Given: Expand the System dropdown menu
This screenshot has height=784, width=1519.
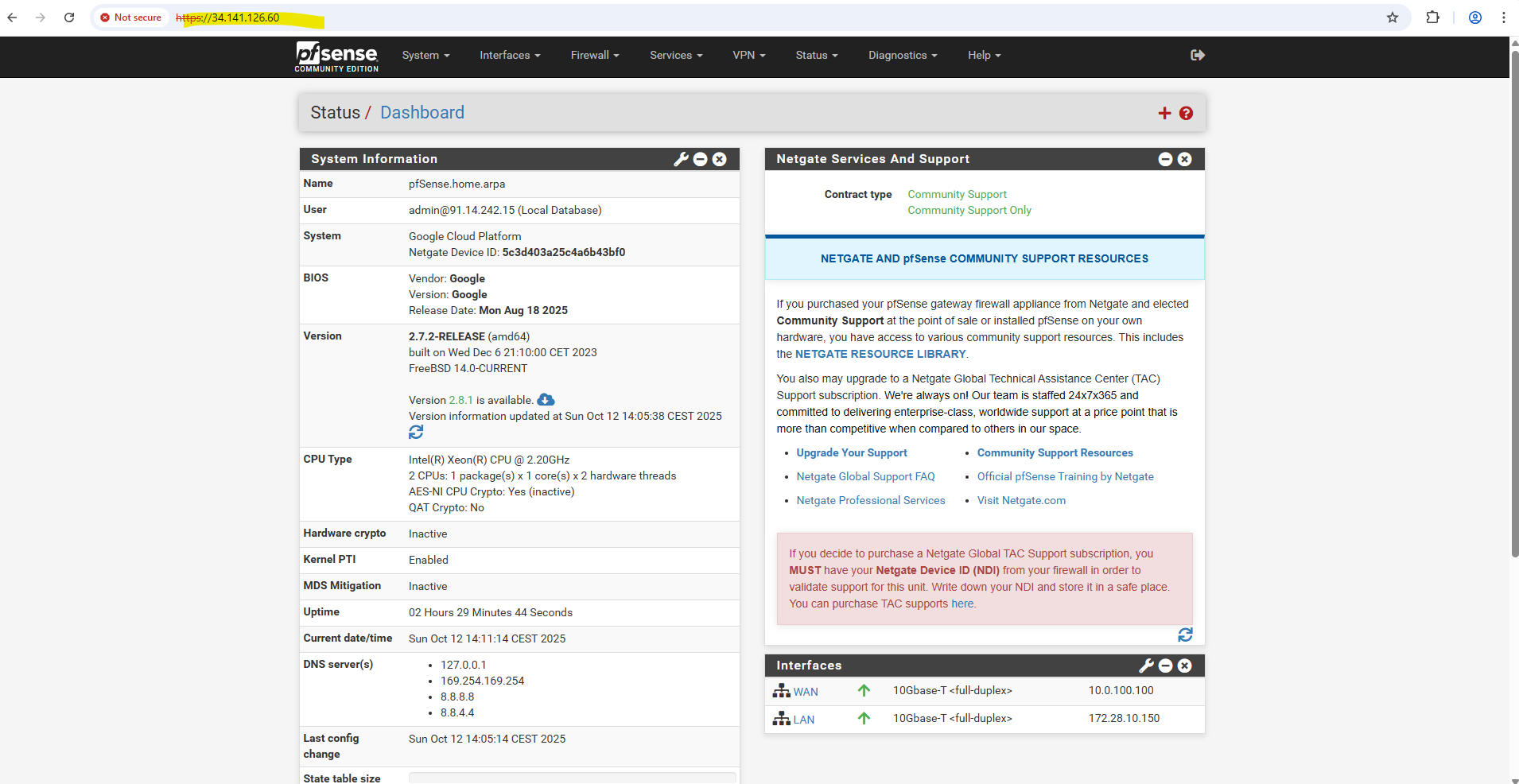Looking at the screenshot, I should tap(425, 55).
